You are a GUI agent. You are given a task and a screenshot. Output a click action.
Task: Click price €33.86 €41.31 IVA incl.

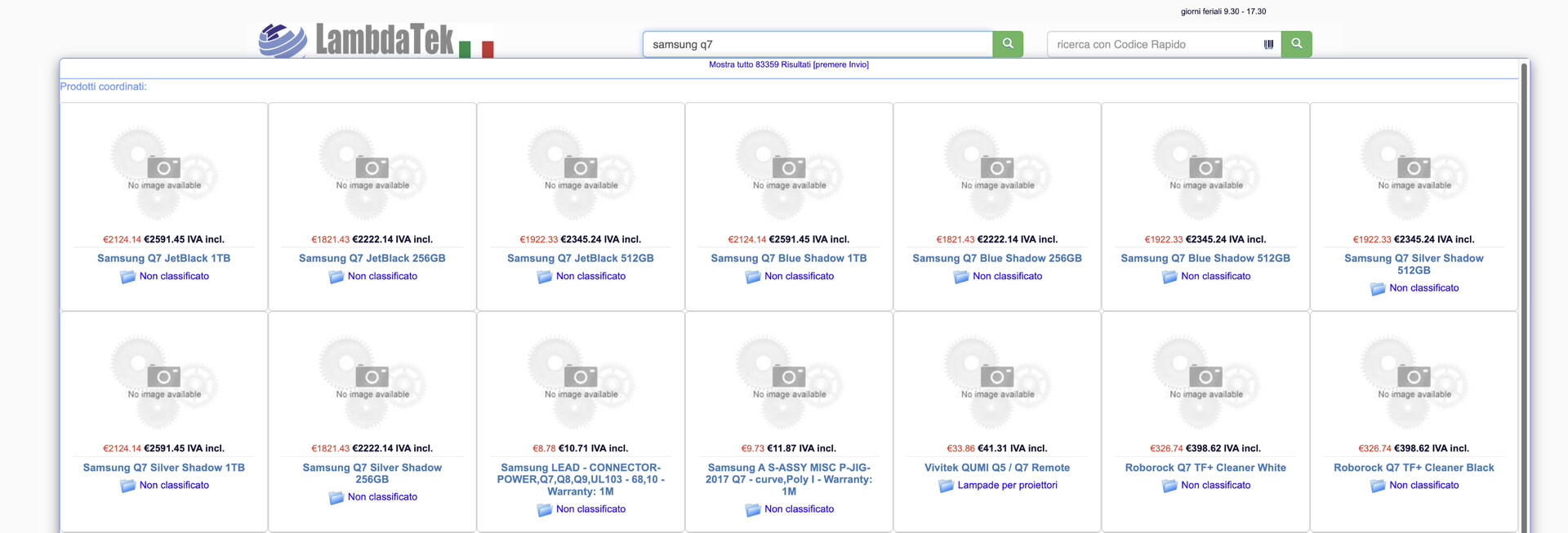point(997,448)
